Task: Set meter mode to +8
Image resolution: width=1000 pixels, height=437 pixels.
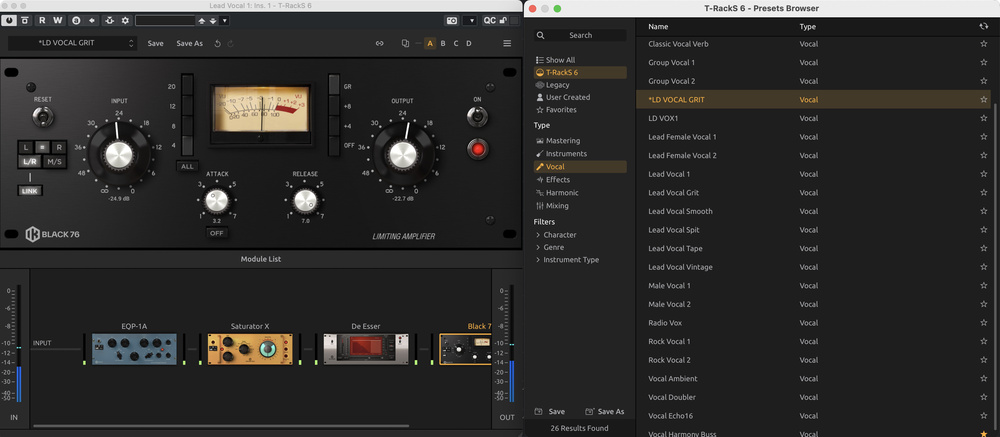Action: (334, 105)
